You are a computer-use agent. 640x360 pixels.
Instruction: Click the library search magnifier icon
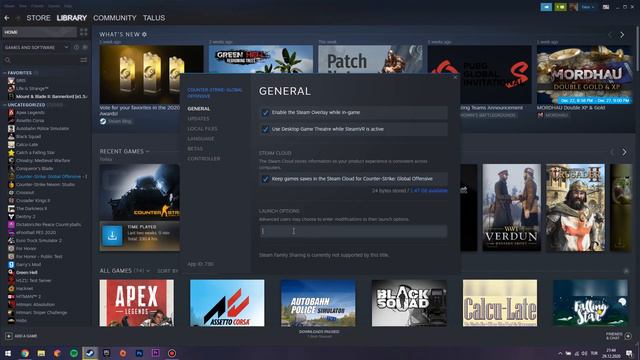[x=7, y=60]
